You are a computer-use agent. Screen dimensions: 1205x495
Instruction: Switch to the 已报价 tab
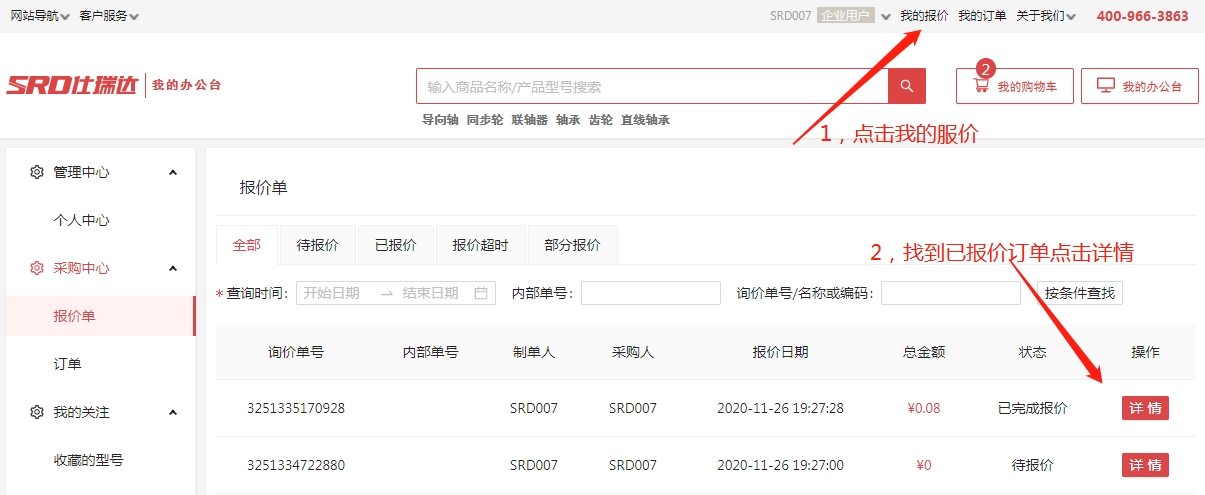395,245
